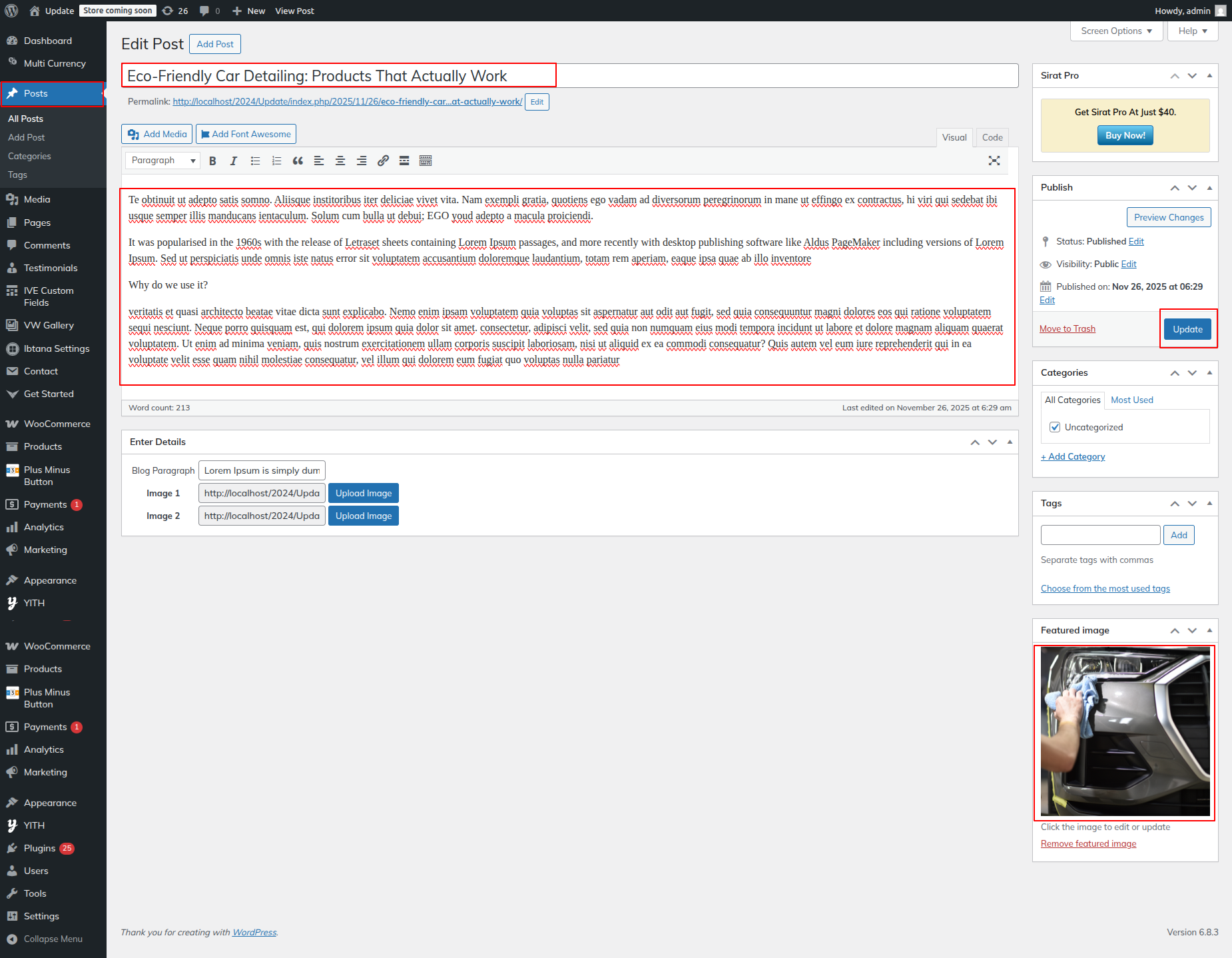Click the Insert/edit link icon

click(x=383, y=161)
